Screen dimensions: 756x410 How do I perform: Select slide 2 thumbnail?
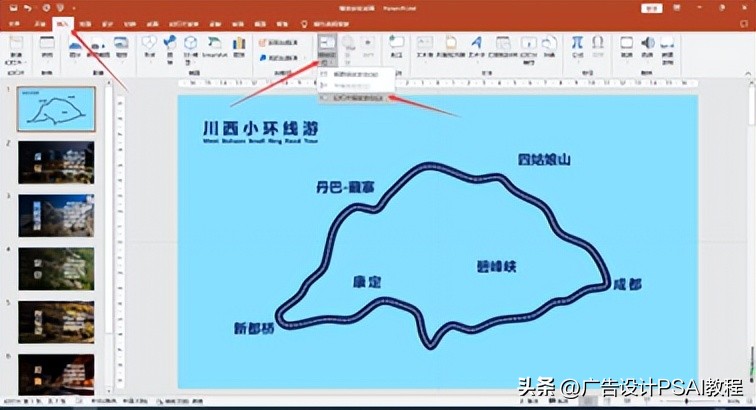tap(56, 163)
